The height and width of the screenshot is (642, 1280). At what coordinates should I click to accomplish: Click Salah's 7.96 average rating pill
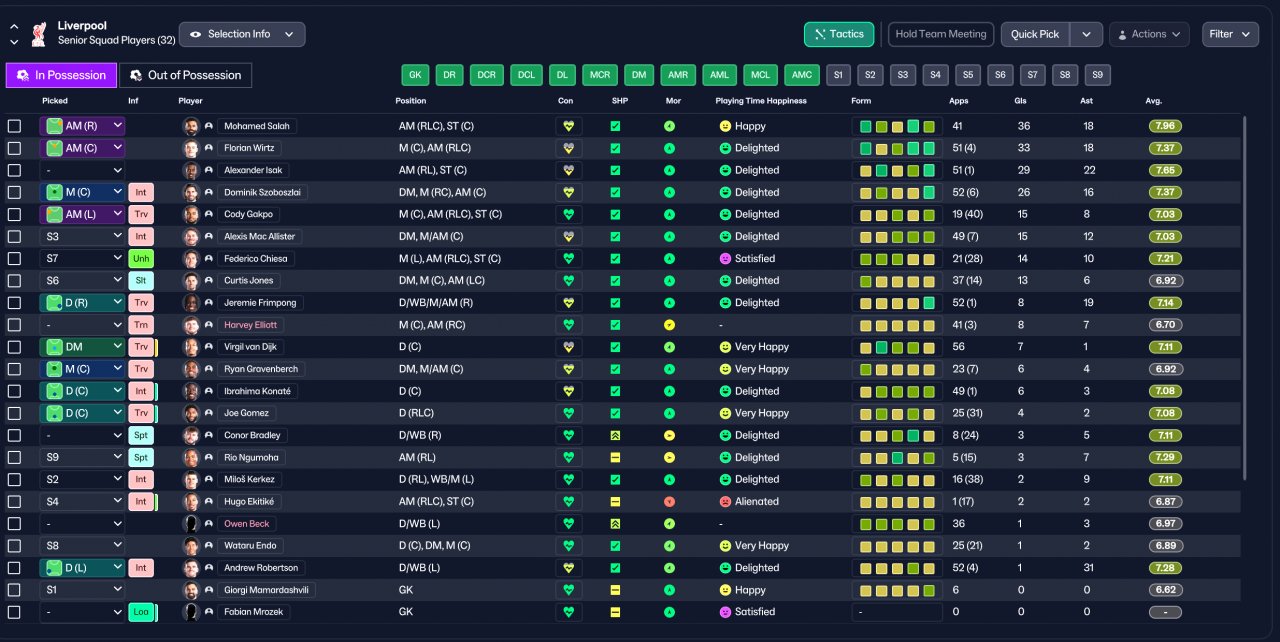coord(1165,126)
